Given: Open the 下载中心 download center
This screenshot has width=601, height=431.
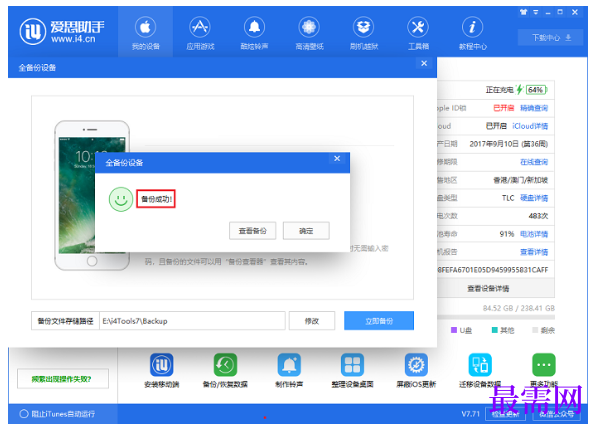Looking at the screenshot, I should point(550,38).
